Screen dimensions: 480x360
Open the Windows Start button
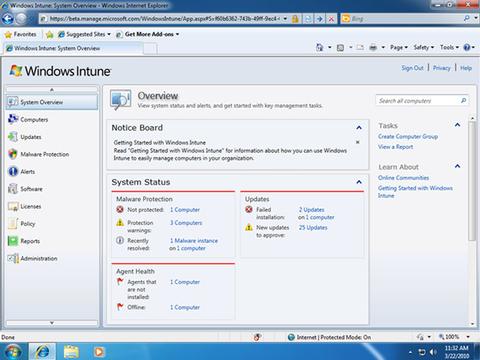click(12, 352)
